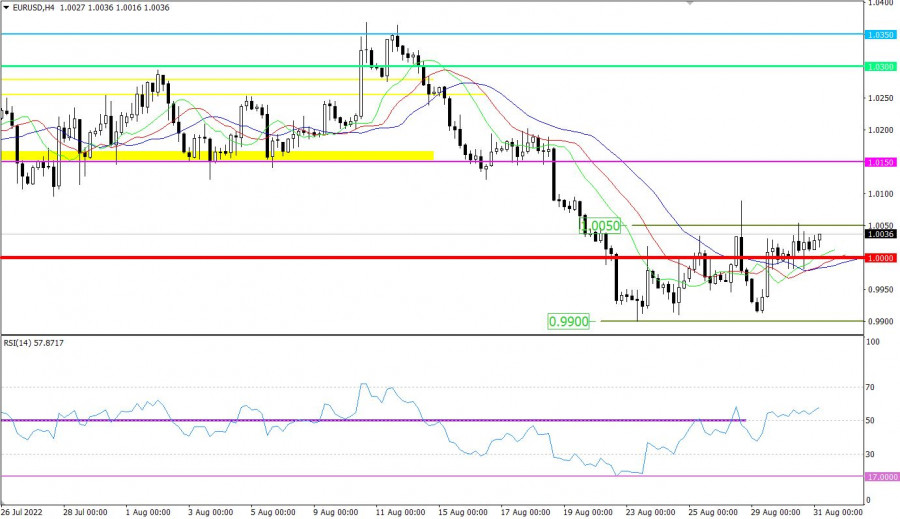Select the green boxed 1.0050 text label
This screenshot has height=519, width=900.
[x=600, y=226]
